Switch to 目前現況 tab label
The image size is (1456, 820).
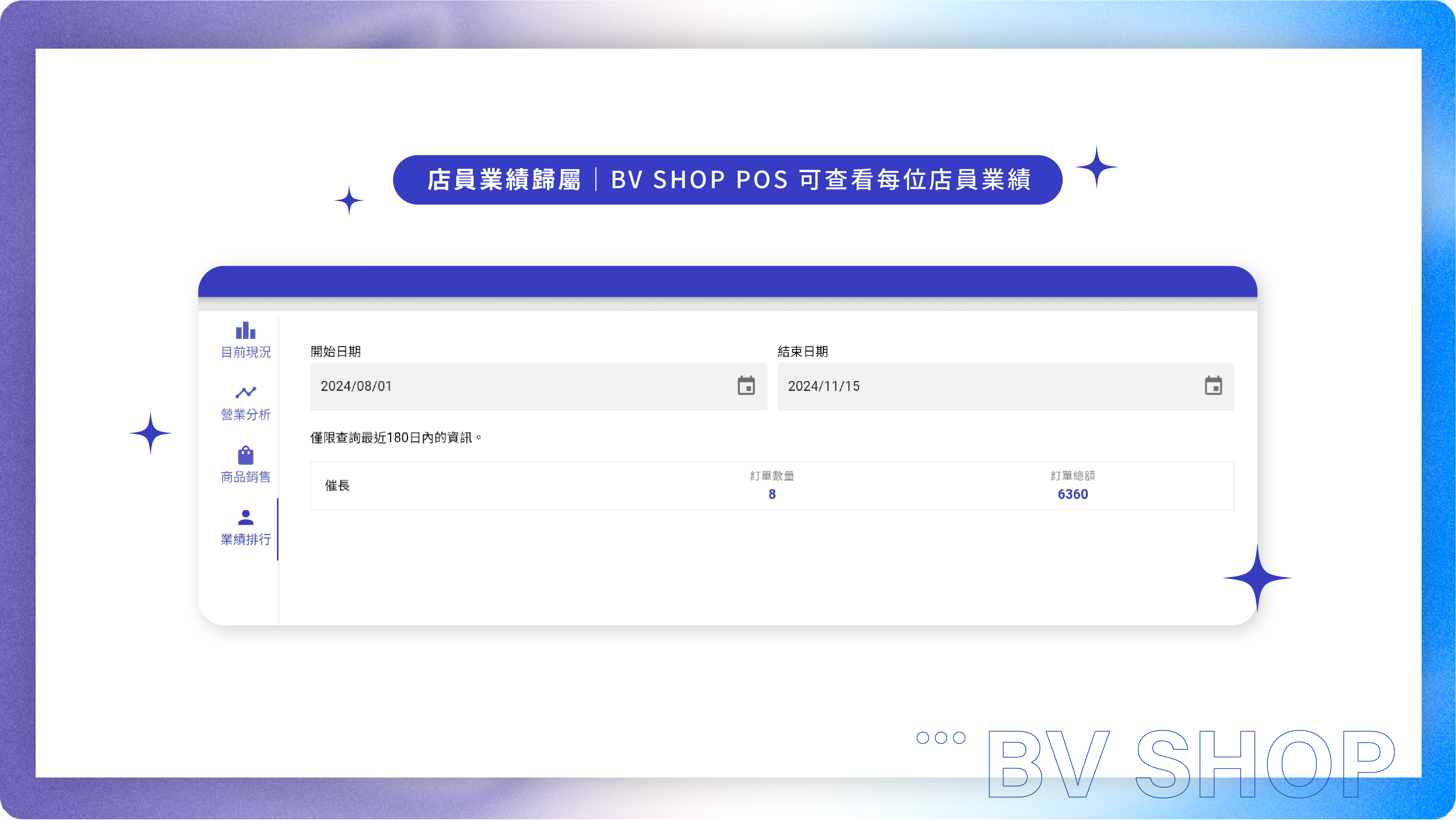245,352
